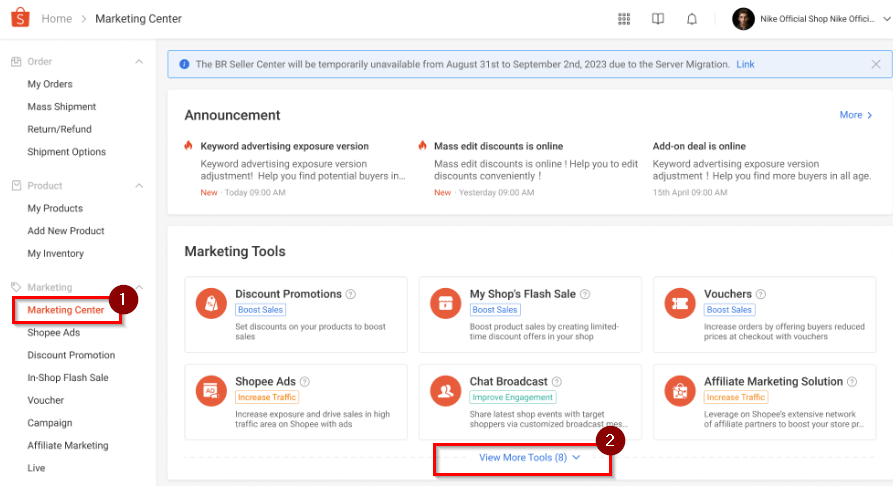Click Increase Traffic tag under Shopee Ads
893x486 pixels.
pyautogui.click(x=267, y=397)
